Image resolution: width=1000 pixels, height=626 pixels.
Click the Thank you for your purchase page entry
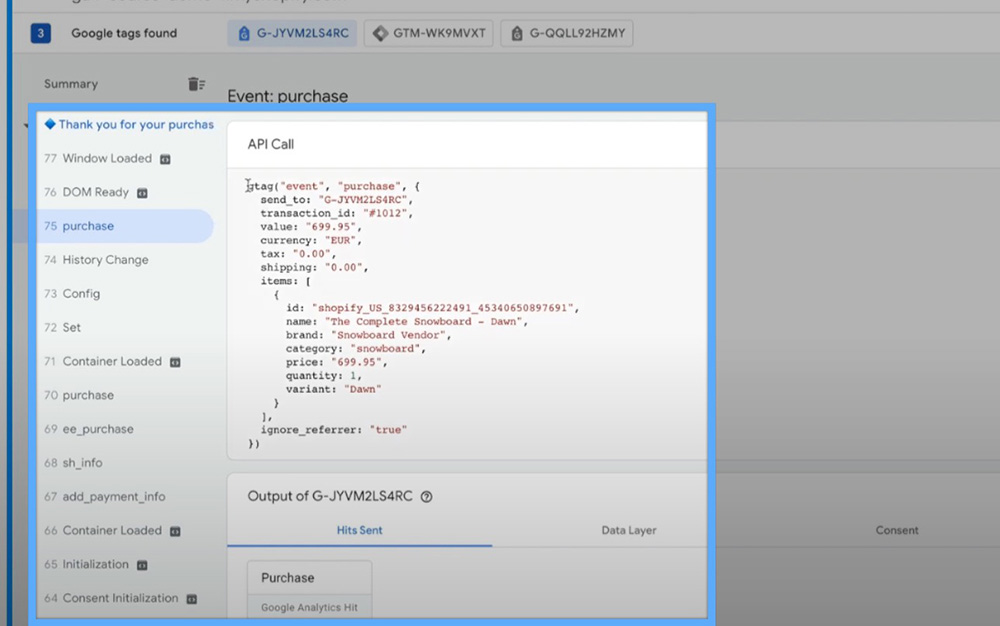point(129,124)
